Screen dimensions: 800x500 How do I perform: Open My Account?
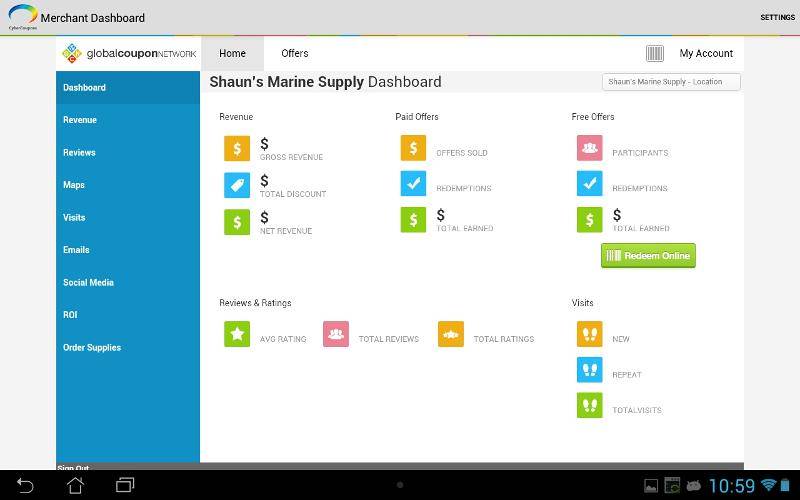(x=706, y=53)
